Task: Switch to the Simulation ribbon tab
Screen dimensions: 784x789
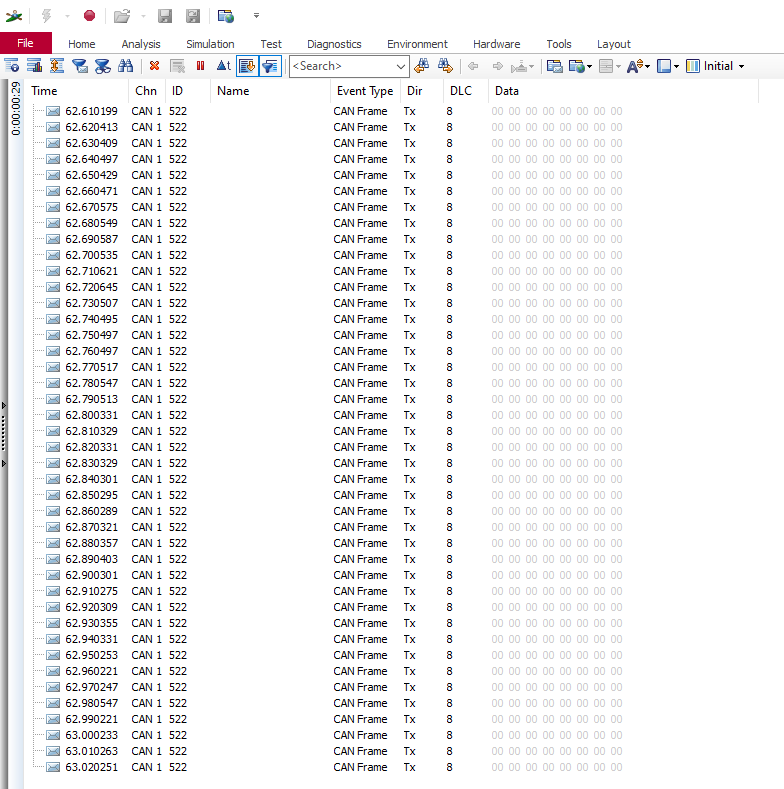Action: coord(210,44)
